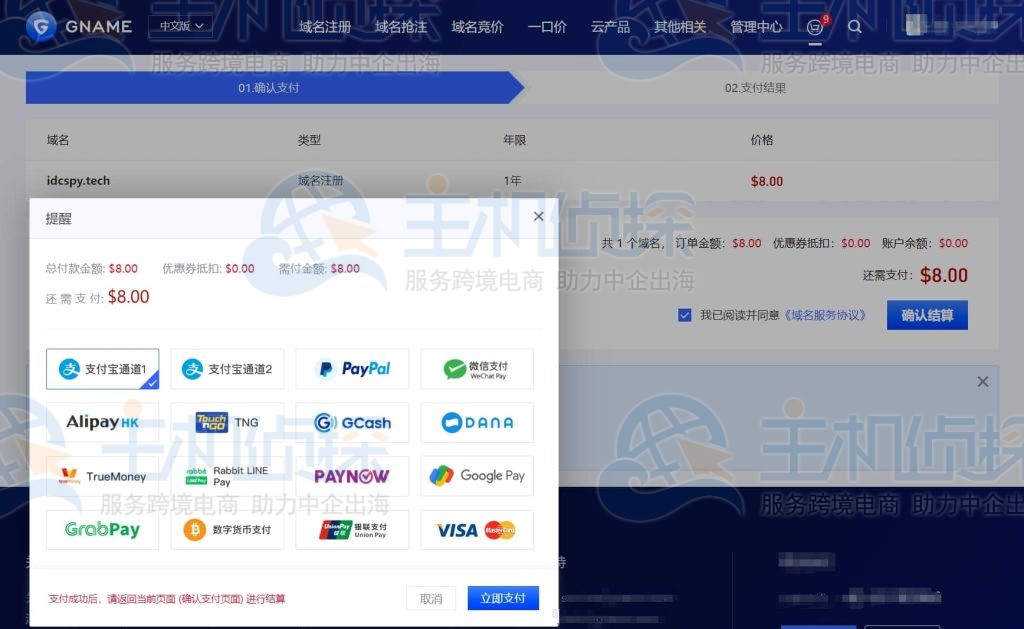The height and width of the screenshot is (629, 1024).
Task: Choose the Bitcoin 数字货币支付 option
Action: tap(227, 530)
